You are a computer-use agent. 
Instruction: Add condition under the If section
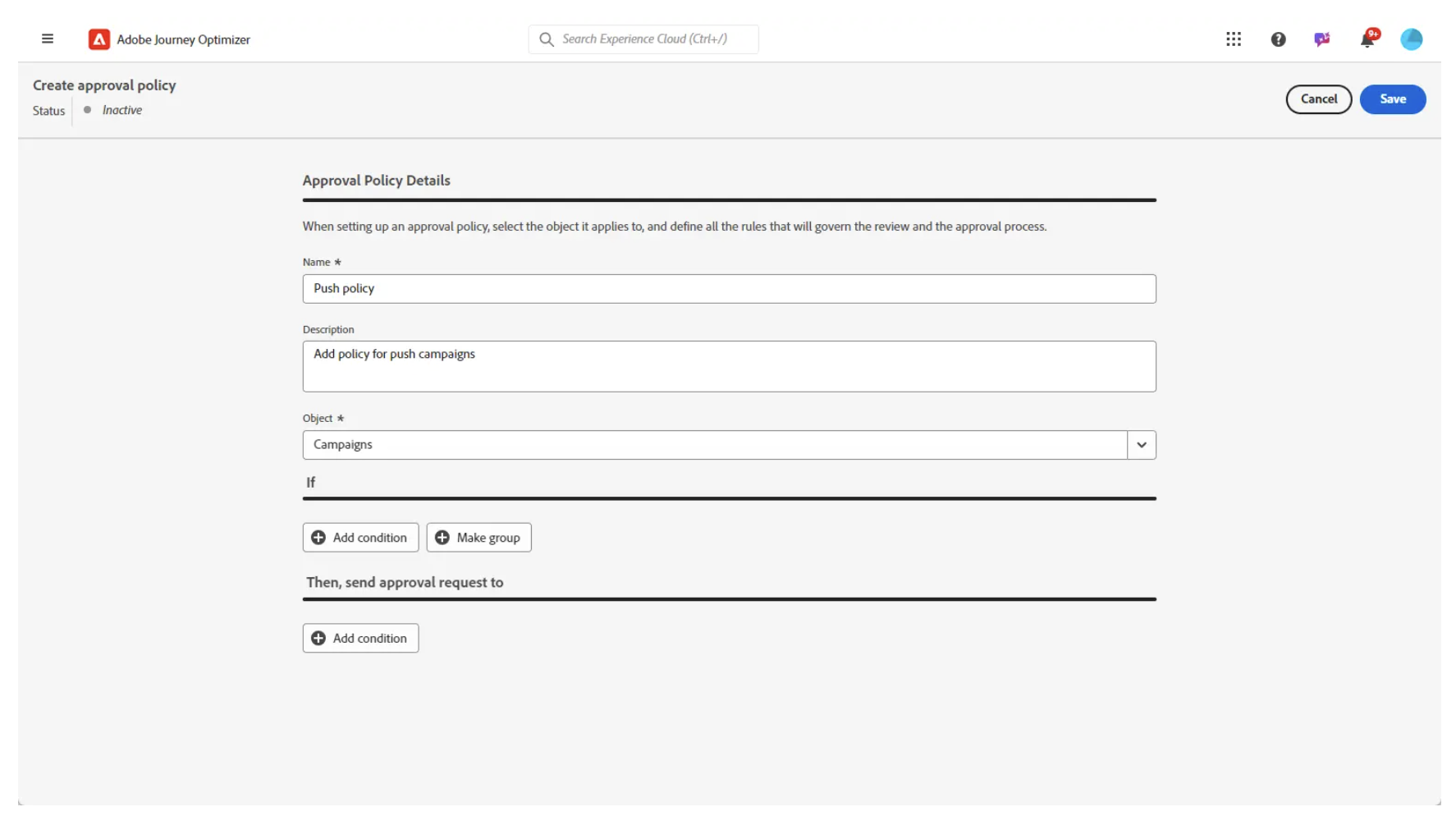tap(360, 537)
